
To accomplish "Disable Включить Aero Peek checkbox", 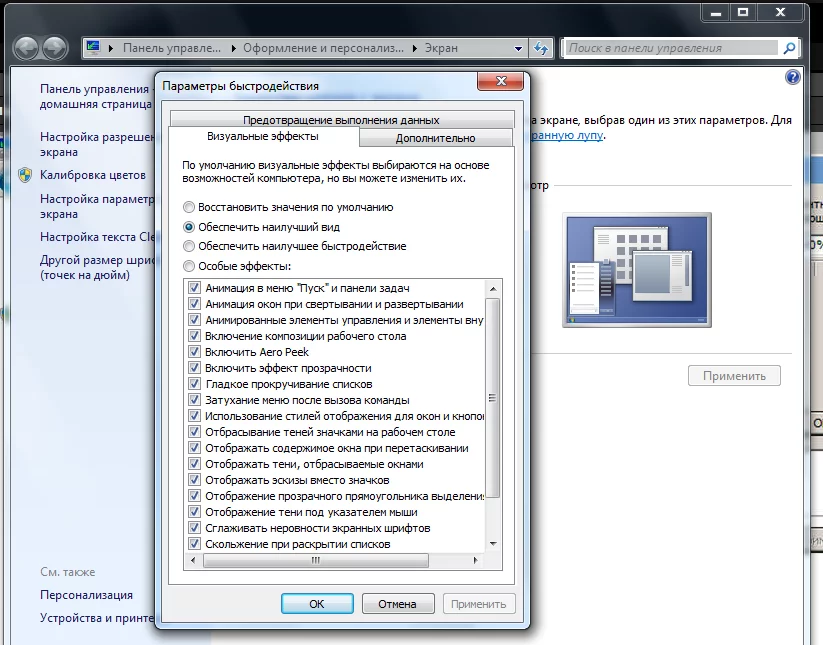I will (x=194, y=352).
